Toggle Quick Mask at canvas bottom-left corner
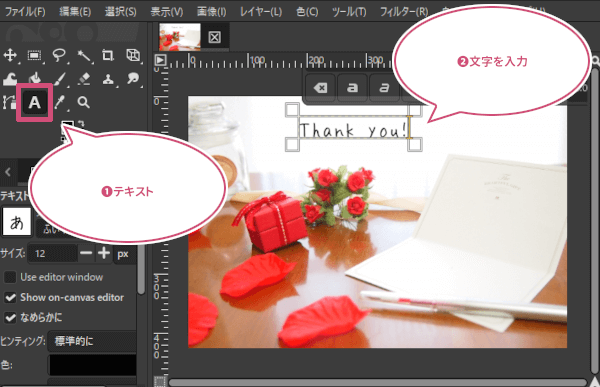 point(160,382)
